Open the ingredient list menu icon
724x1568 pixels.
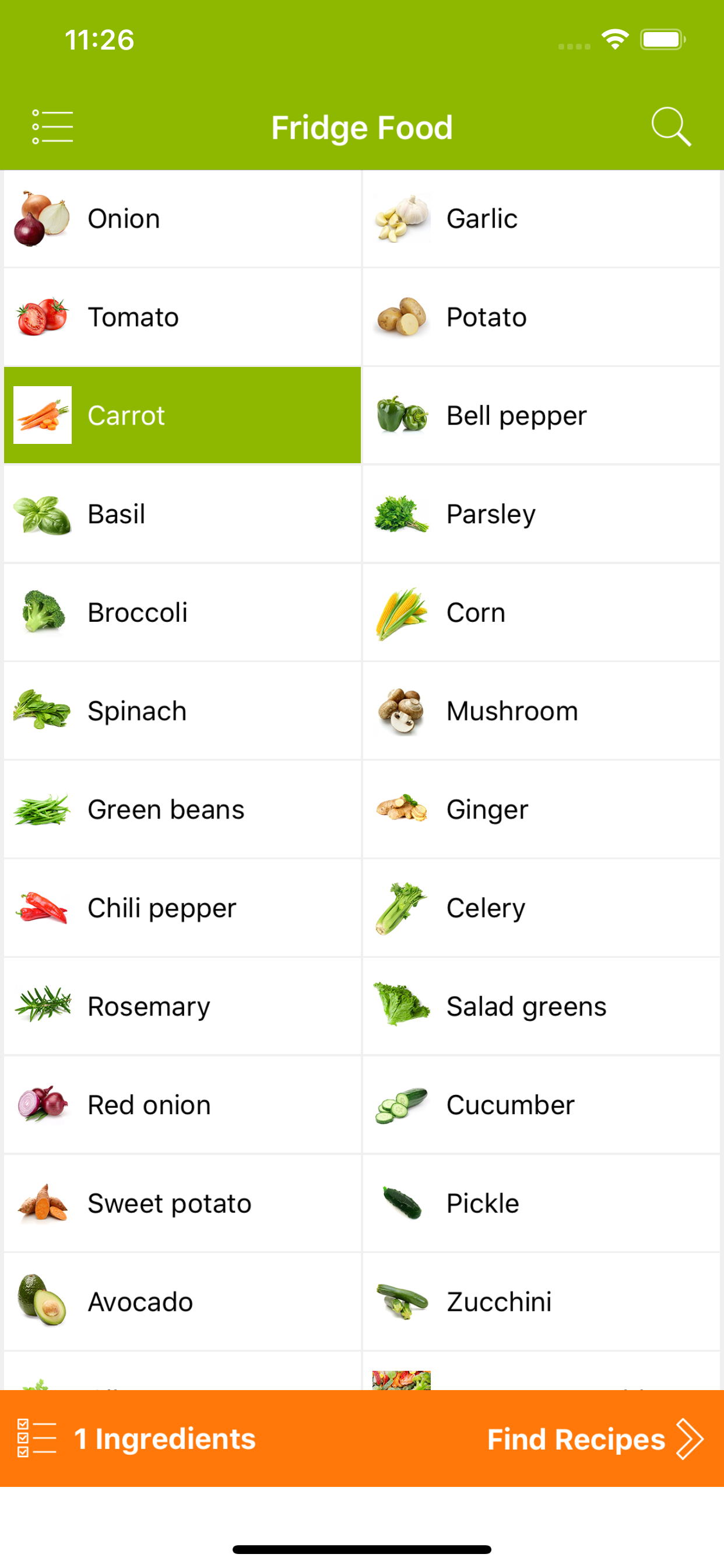pos(52,127)
